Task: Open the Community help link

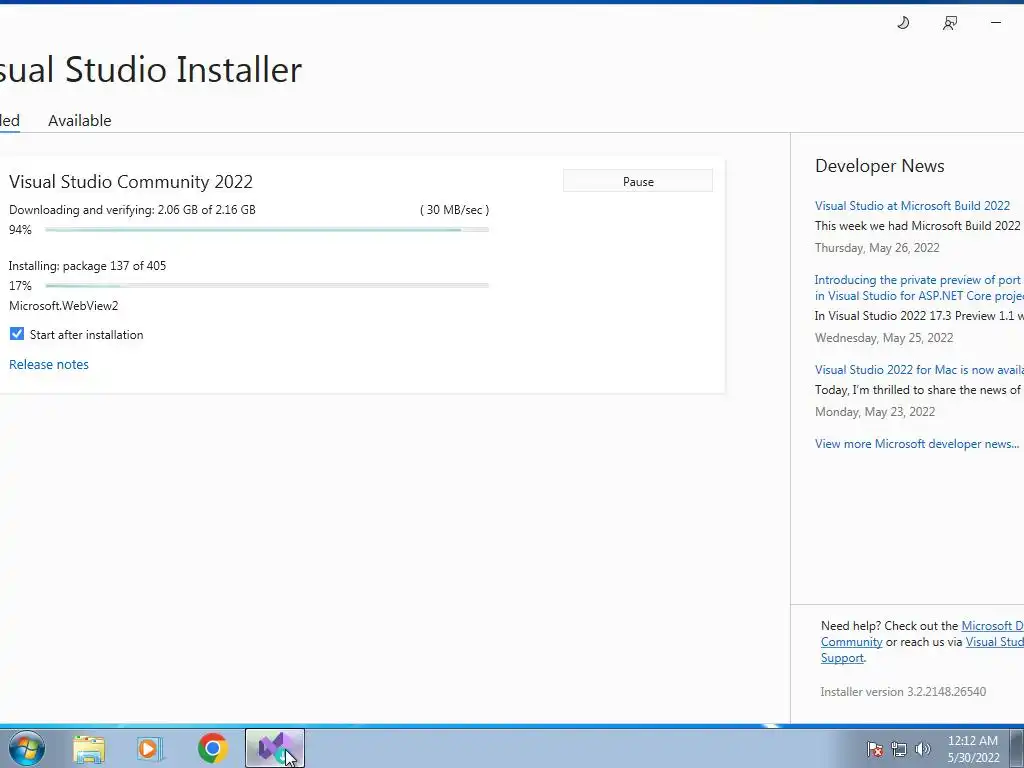Action: pyautogui.click(x=852, y=642)
